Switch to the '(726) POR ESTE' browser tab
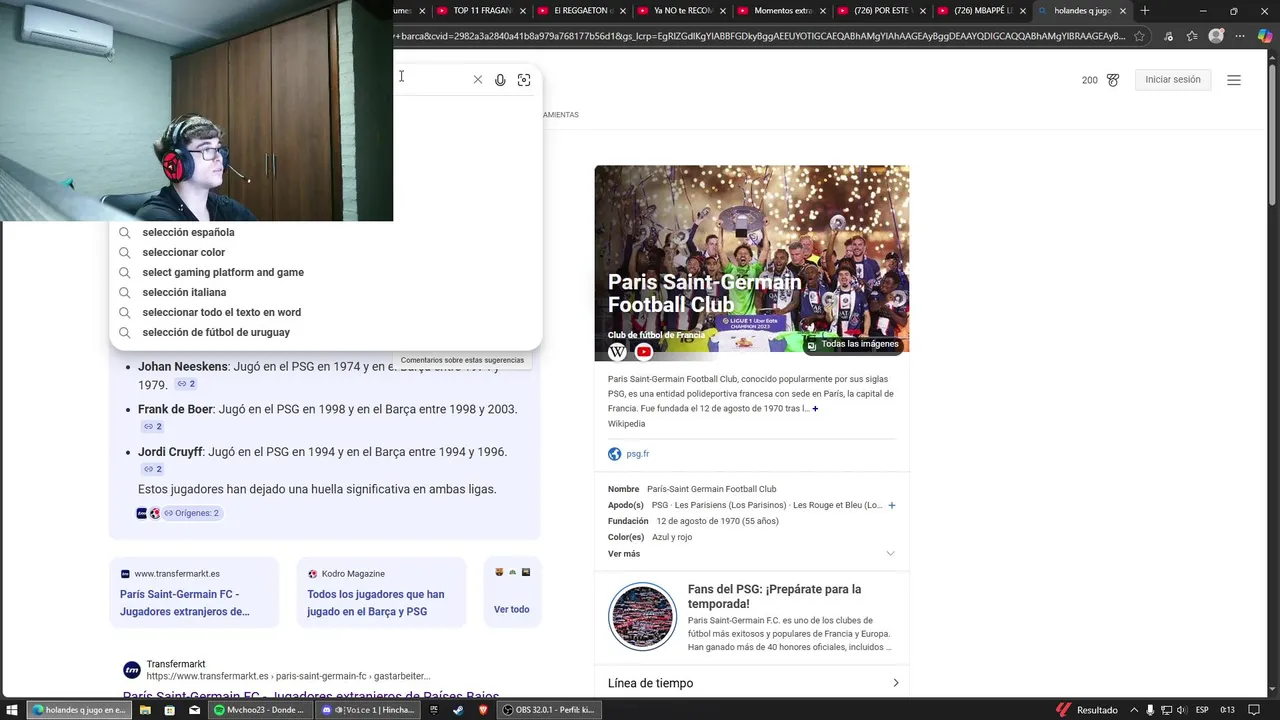The width and height of the screenshot is (1280, 720). [883, 11]
